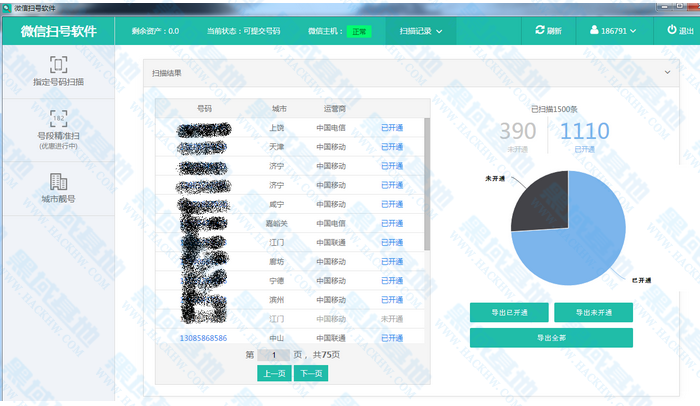This screenshot has height=406, width=700.
Task: Click the city cell 嘉峪关
Action: click(x=277, y=223)
